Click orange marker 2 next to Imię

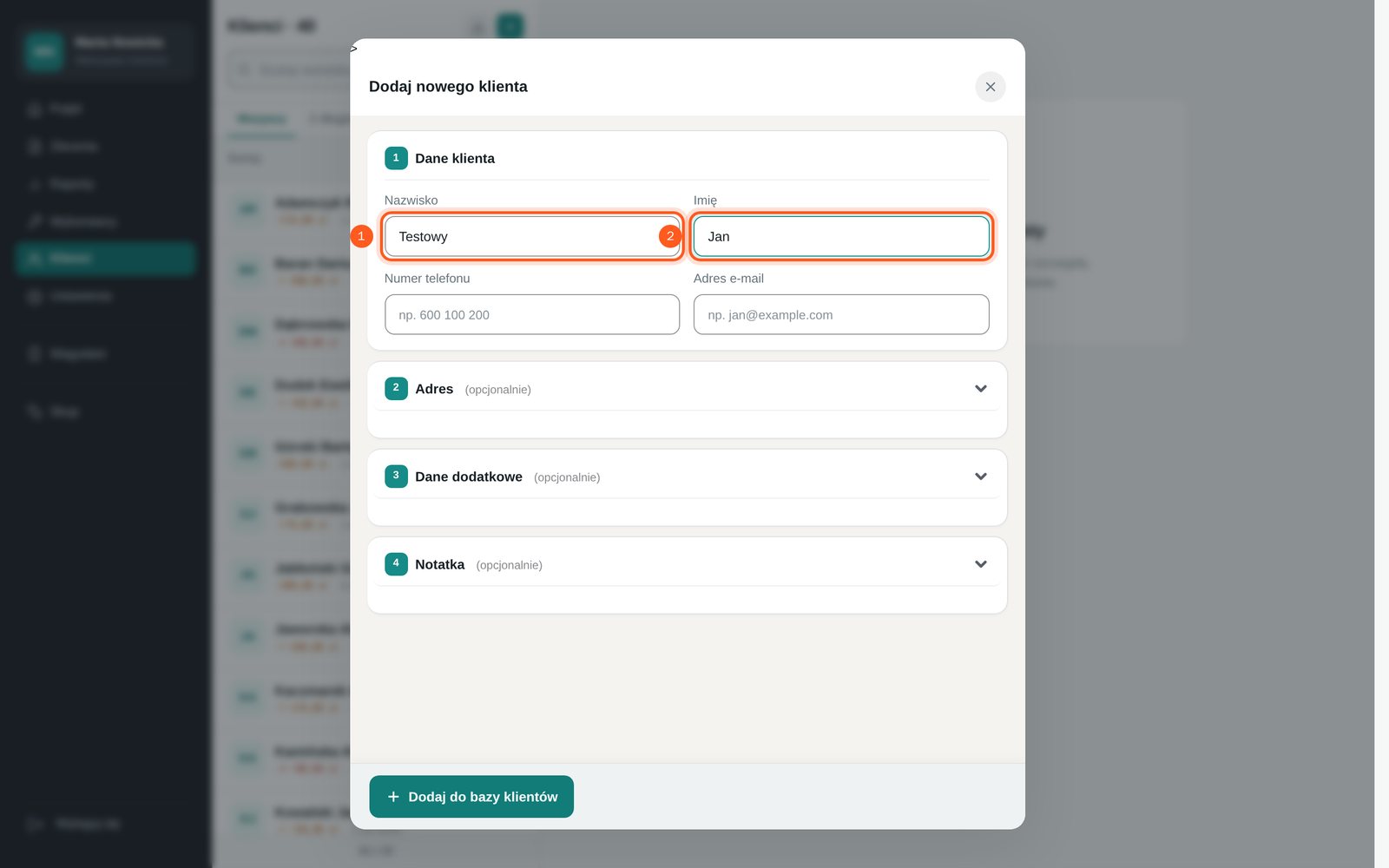pos(670,236)
